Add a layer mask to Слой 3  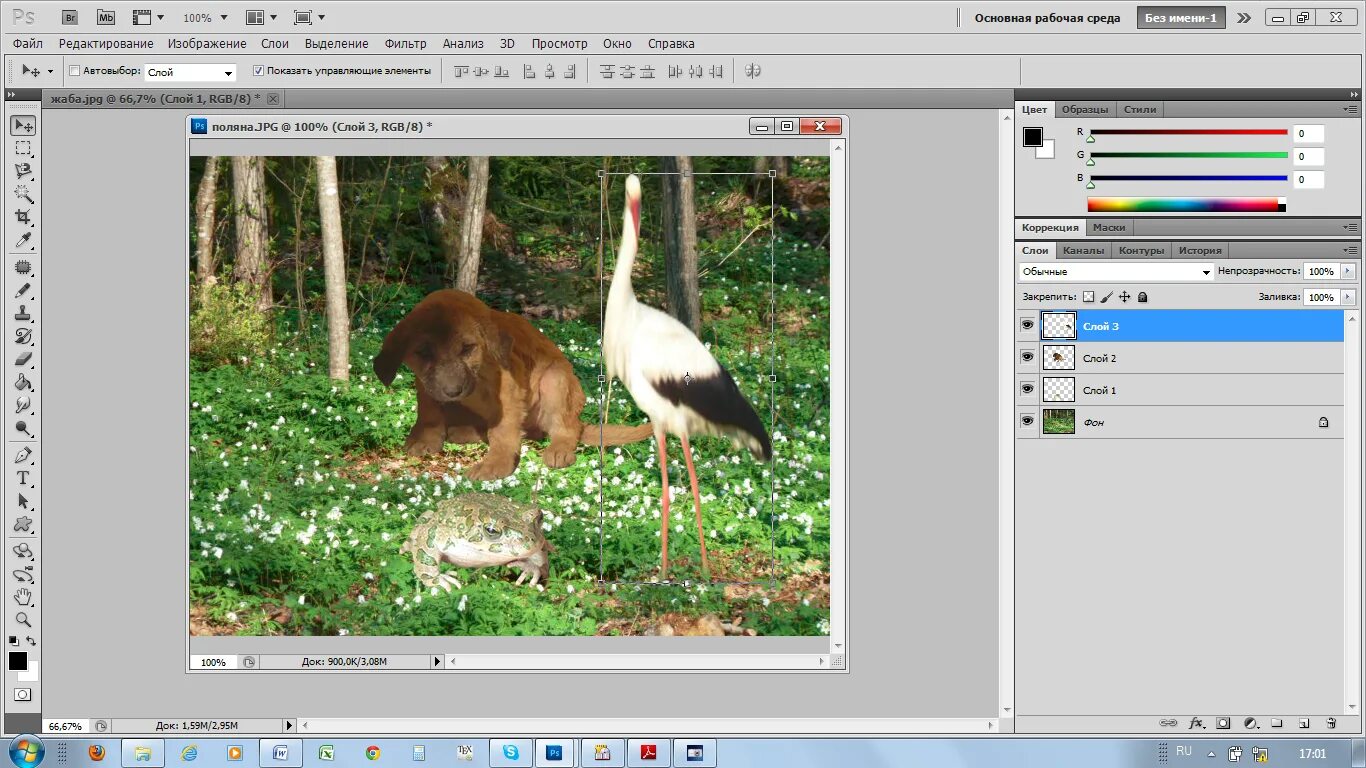(x=1224, y=722)
